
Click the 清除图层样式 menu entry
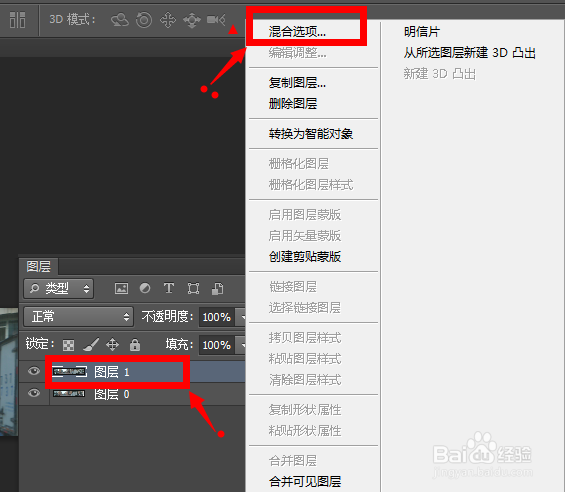click(305, 380)
